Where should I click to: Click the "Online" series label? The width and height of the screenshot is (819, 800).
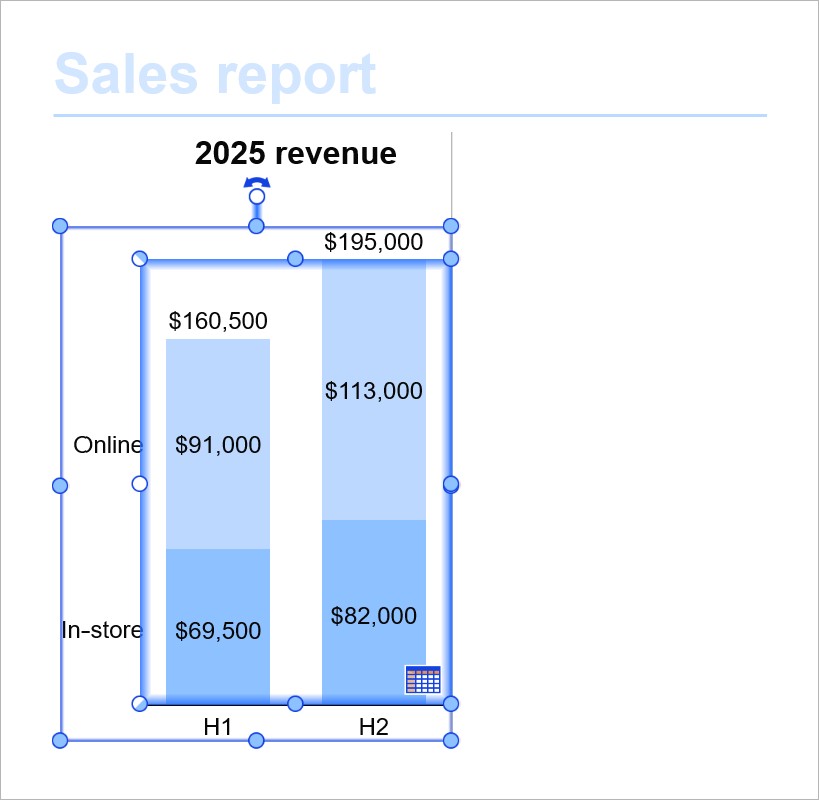coord(108,445)
